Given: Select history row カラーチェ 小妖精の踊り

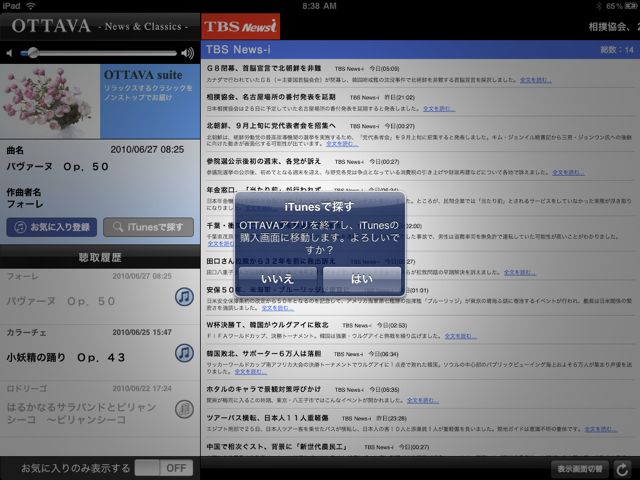Looking at the screenshot, I should pos(100,353).
